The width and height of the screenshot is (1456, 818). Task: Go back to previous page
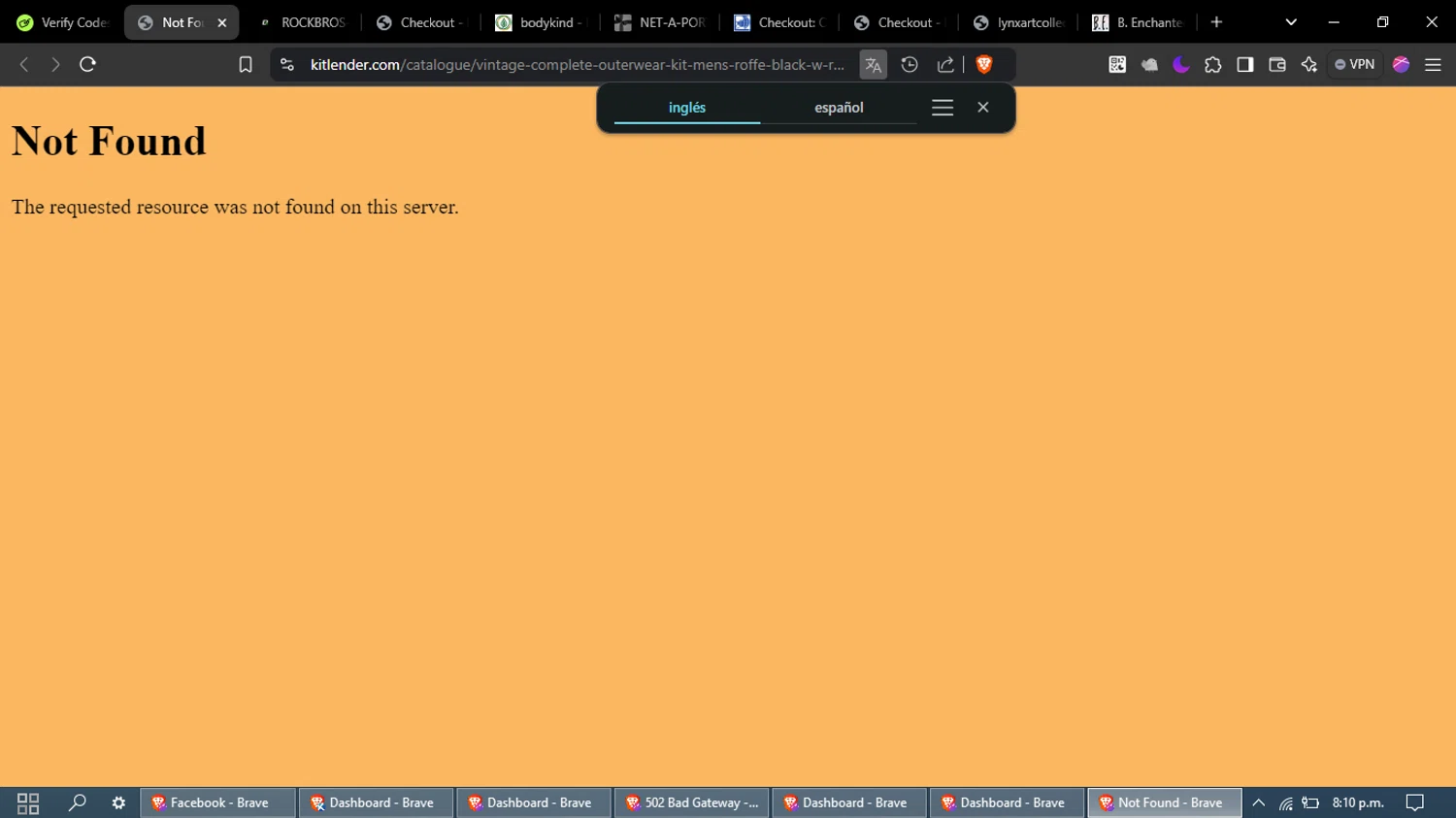(24, 64)
